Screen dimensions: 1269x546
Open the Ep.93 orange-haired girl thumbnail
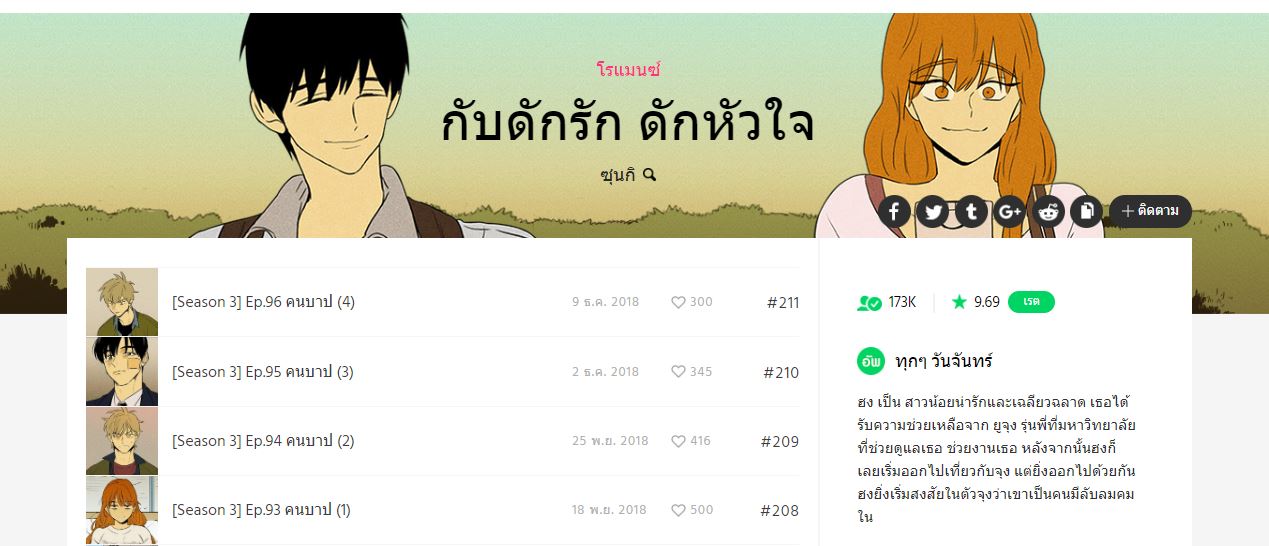[x=122, y=510]
